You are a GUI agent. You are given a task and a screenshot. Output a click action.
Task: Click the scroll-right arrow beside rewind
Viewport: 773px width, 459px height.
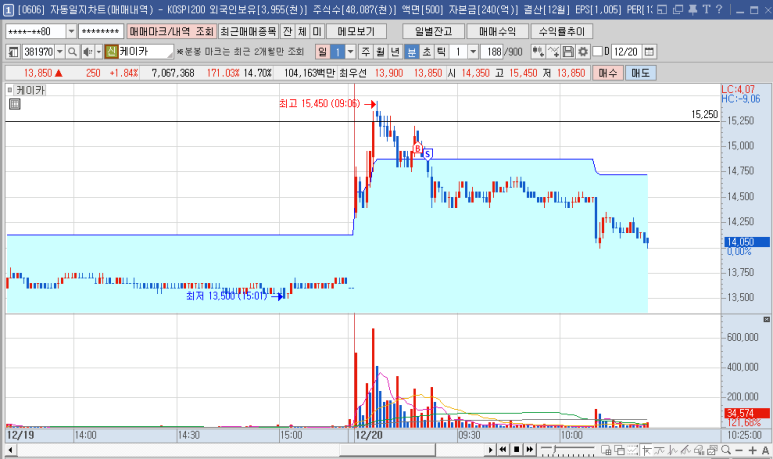[490, 450]
